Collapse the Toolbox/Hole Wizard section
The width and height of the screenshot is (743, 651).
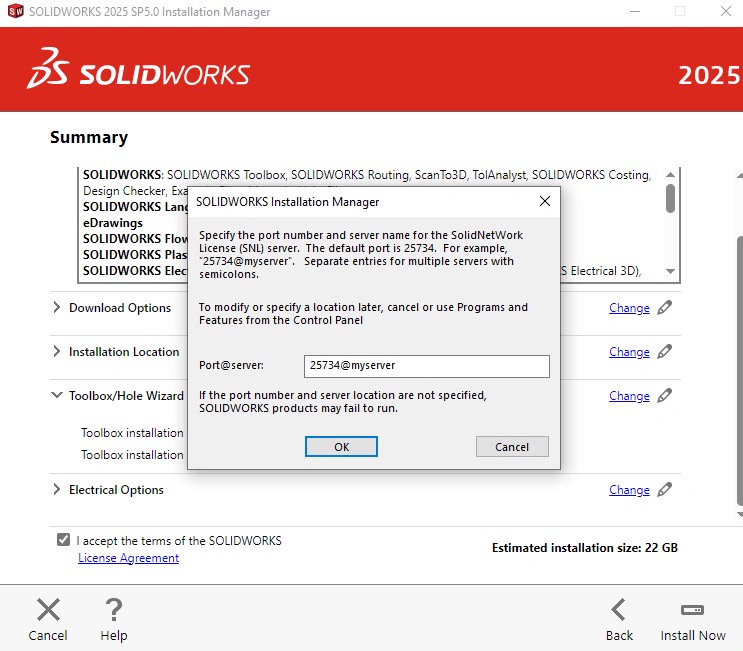[x=57, y=395]
